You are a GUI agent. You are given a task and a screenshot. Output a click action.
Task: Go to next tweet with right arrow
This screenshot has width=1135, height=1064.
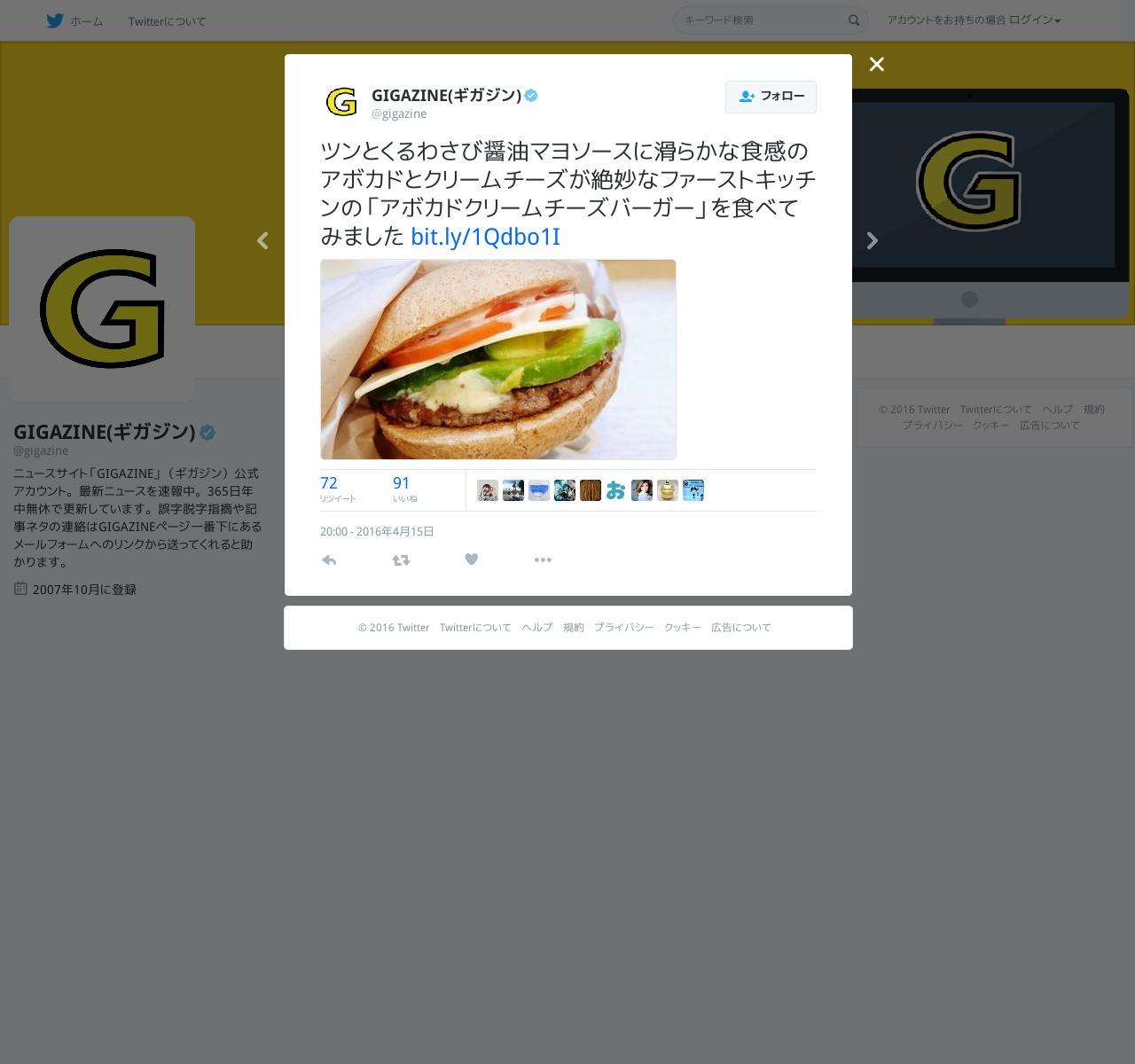tap(873, 240)
